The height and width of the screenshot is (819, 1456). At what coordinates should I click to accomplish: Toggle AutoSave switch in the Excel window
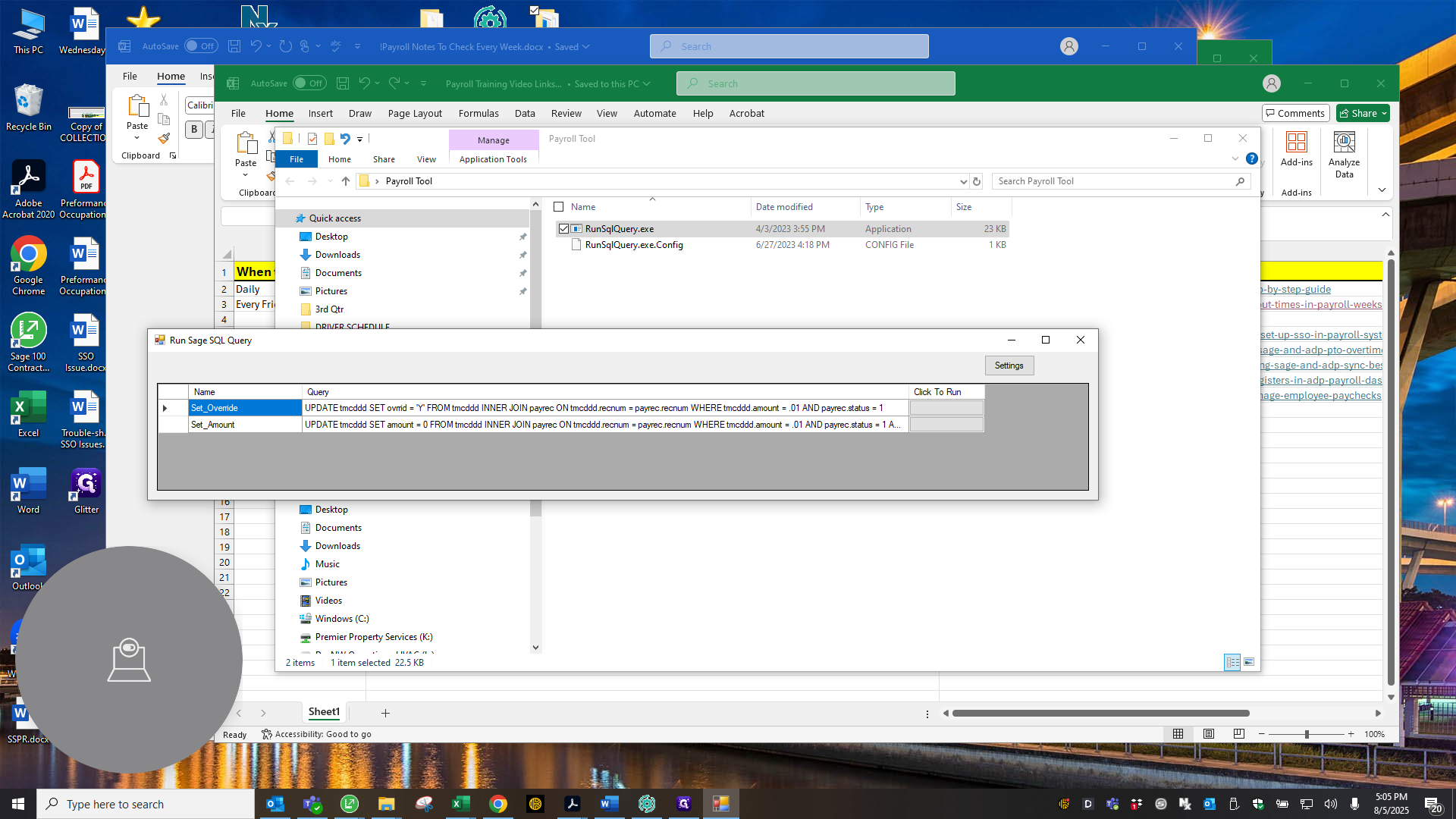coord(310,83)
